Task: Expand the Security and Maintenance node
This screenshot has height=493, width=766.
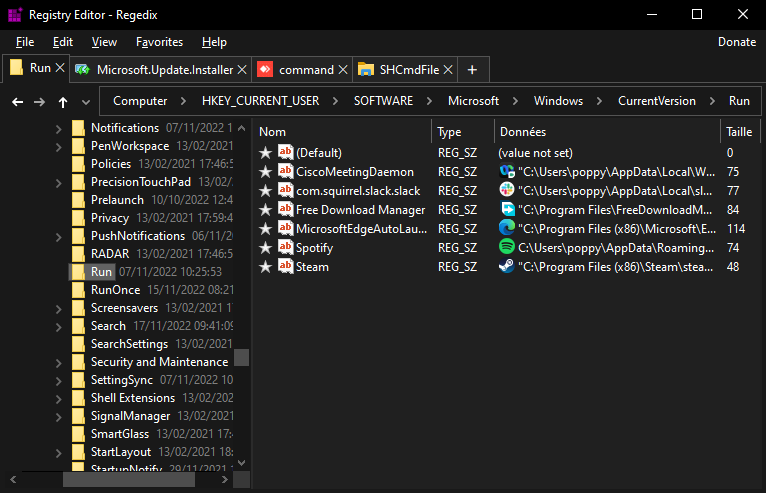Action: click(x=59, y=363)
